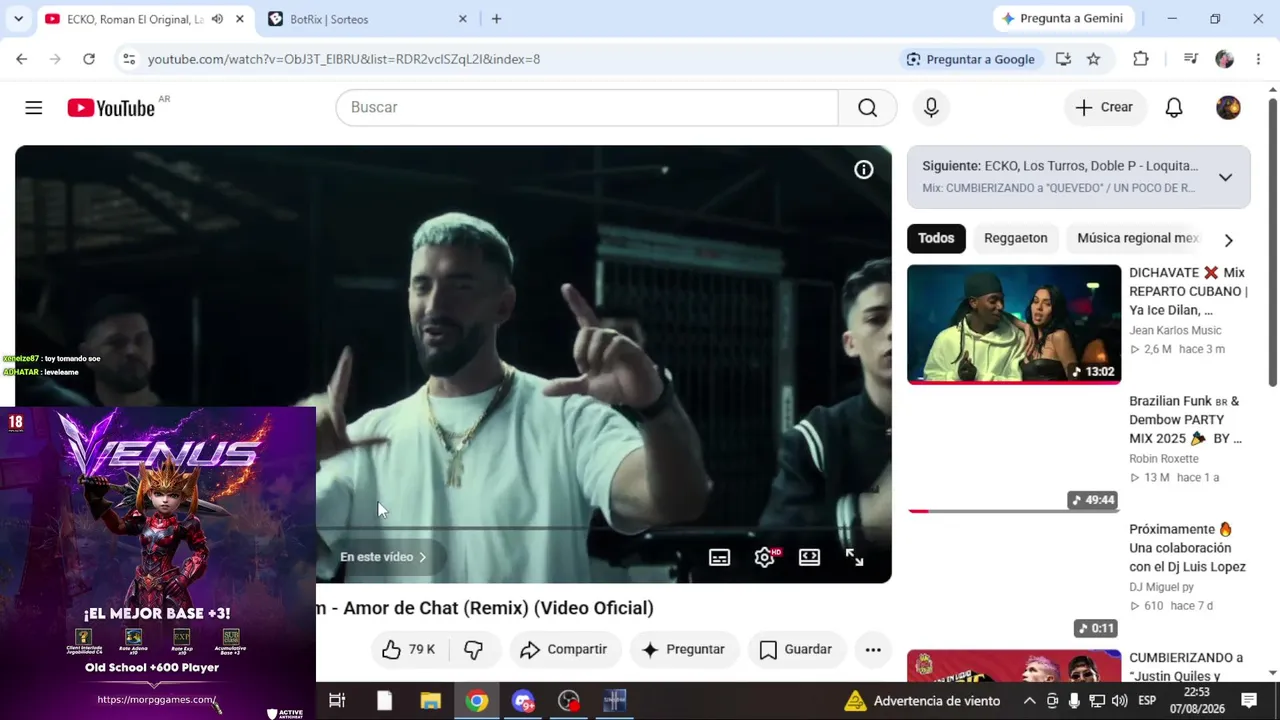Mute the YouTube tab audio icon

click(217, 19)
